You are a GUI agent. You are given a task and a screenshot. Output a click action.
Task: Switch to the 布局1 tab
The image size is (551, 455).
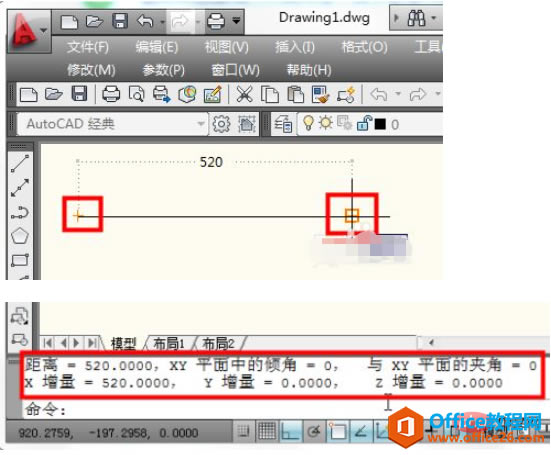[x=169, y=343]
